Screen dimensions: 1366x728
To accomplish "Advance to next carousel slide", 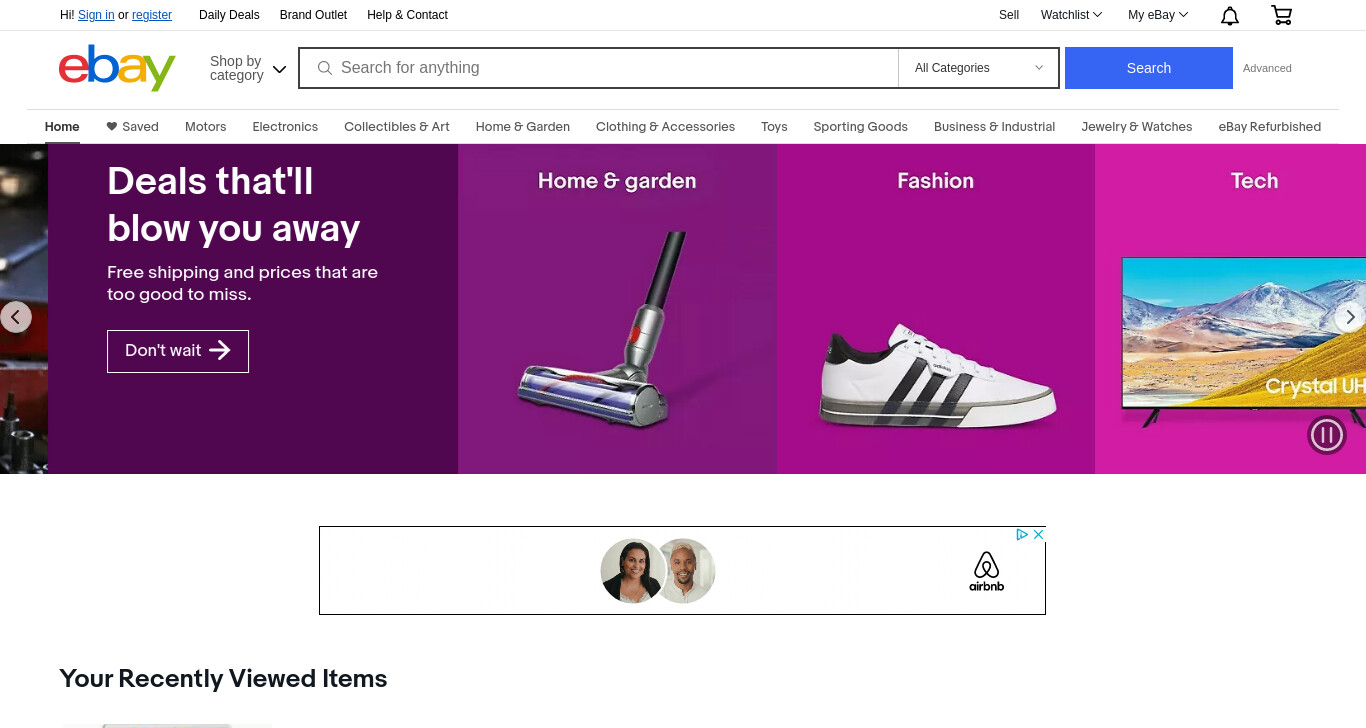I will tap(1350, 317).
